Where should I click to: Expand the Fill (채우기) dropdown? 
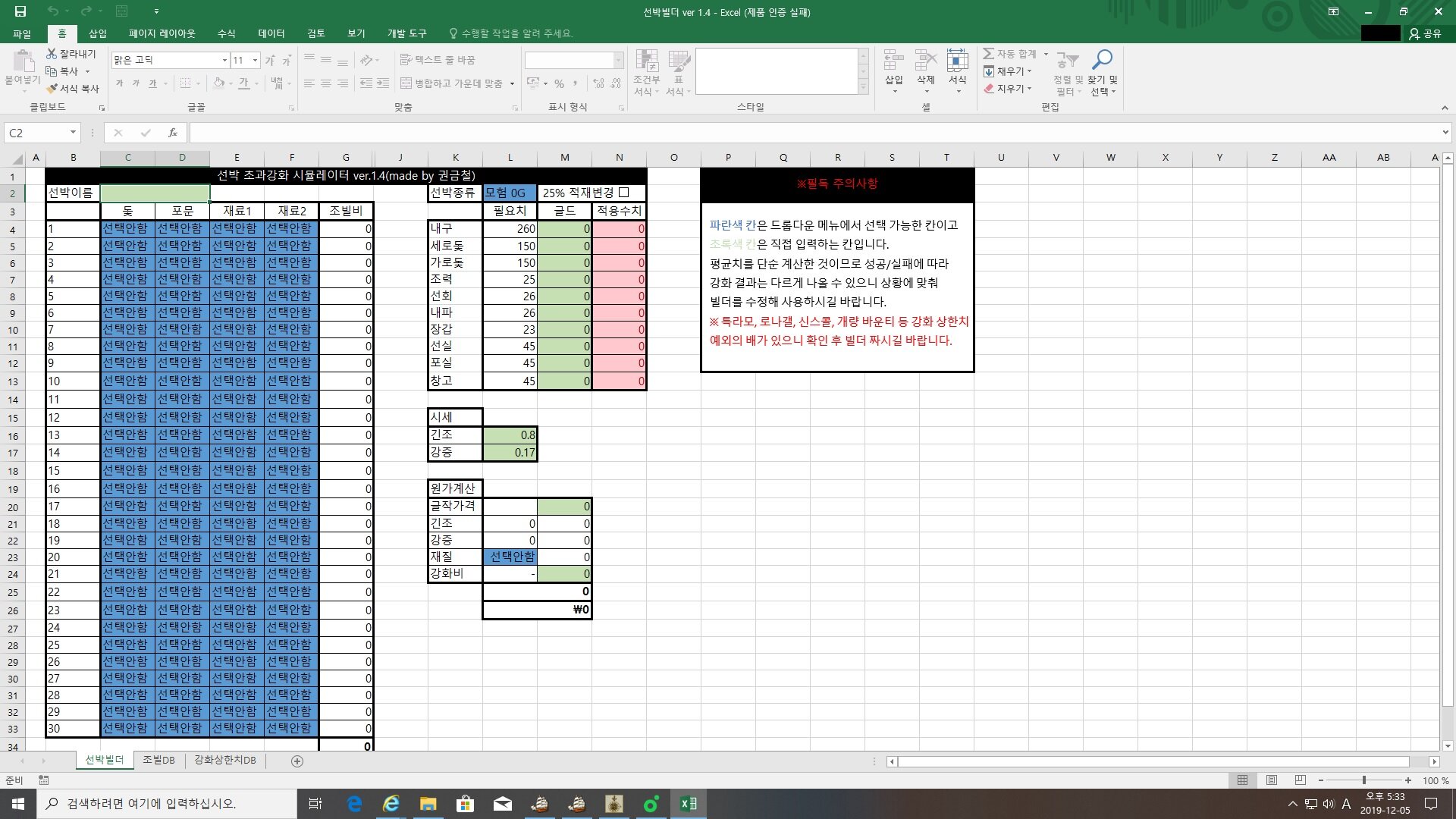[x=1030, y=71]
